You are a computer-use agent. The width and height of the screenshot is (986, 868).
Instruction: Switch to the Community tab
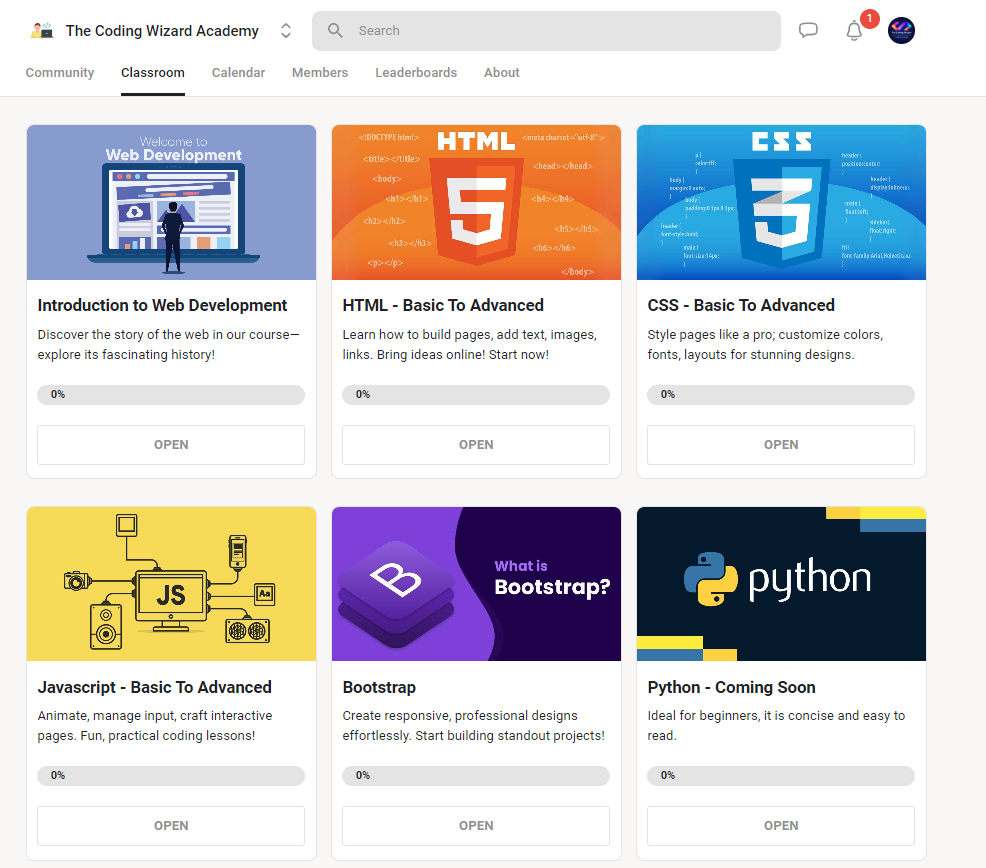coord(59,72)
